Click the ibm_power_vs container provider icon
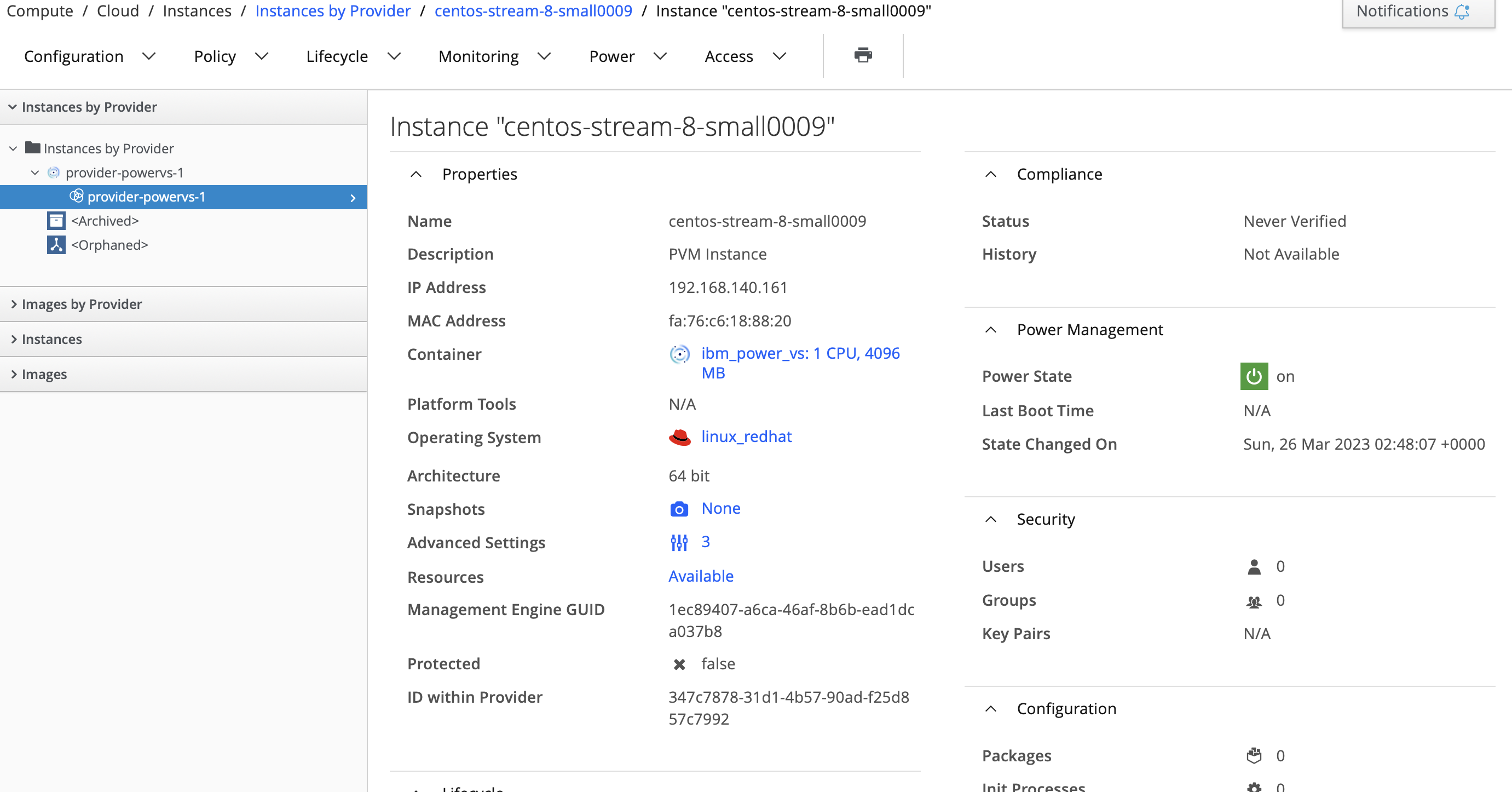The image size is (1512, 792). [679, 354]
